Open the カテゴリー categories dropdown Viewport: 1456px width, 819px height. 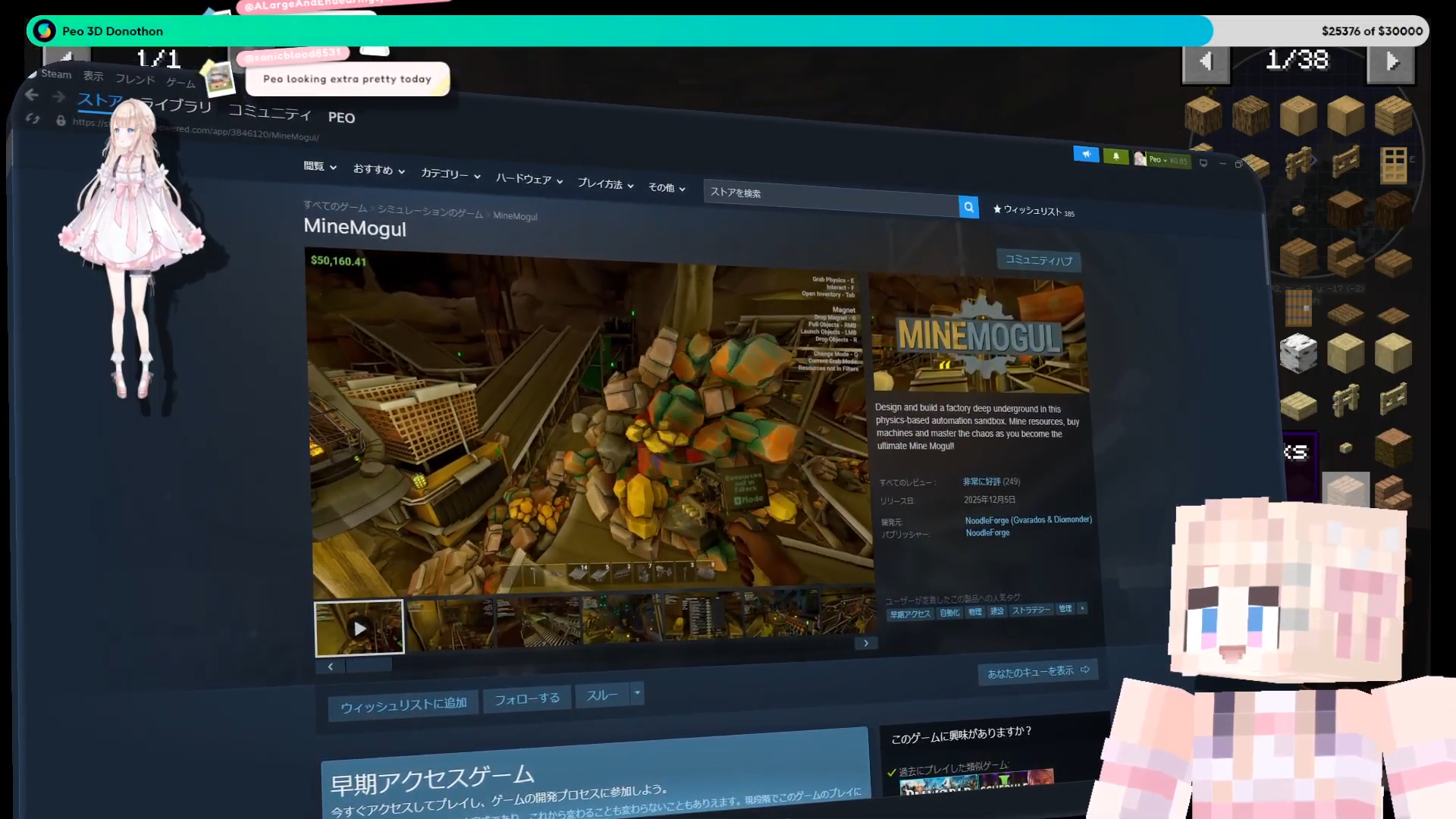tap(450, 174)
